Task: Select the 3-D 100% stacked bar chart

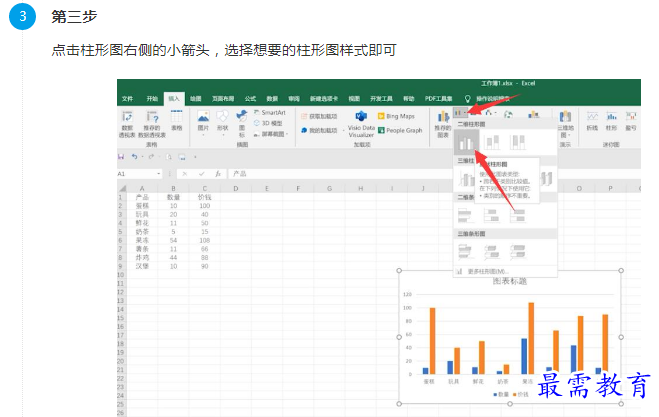Action: coord(517,252)
